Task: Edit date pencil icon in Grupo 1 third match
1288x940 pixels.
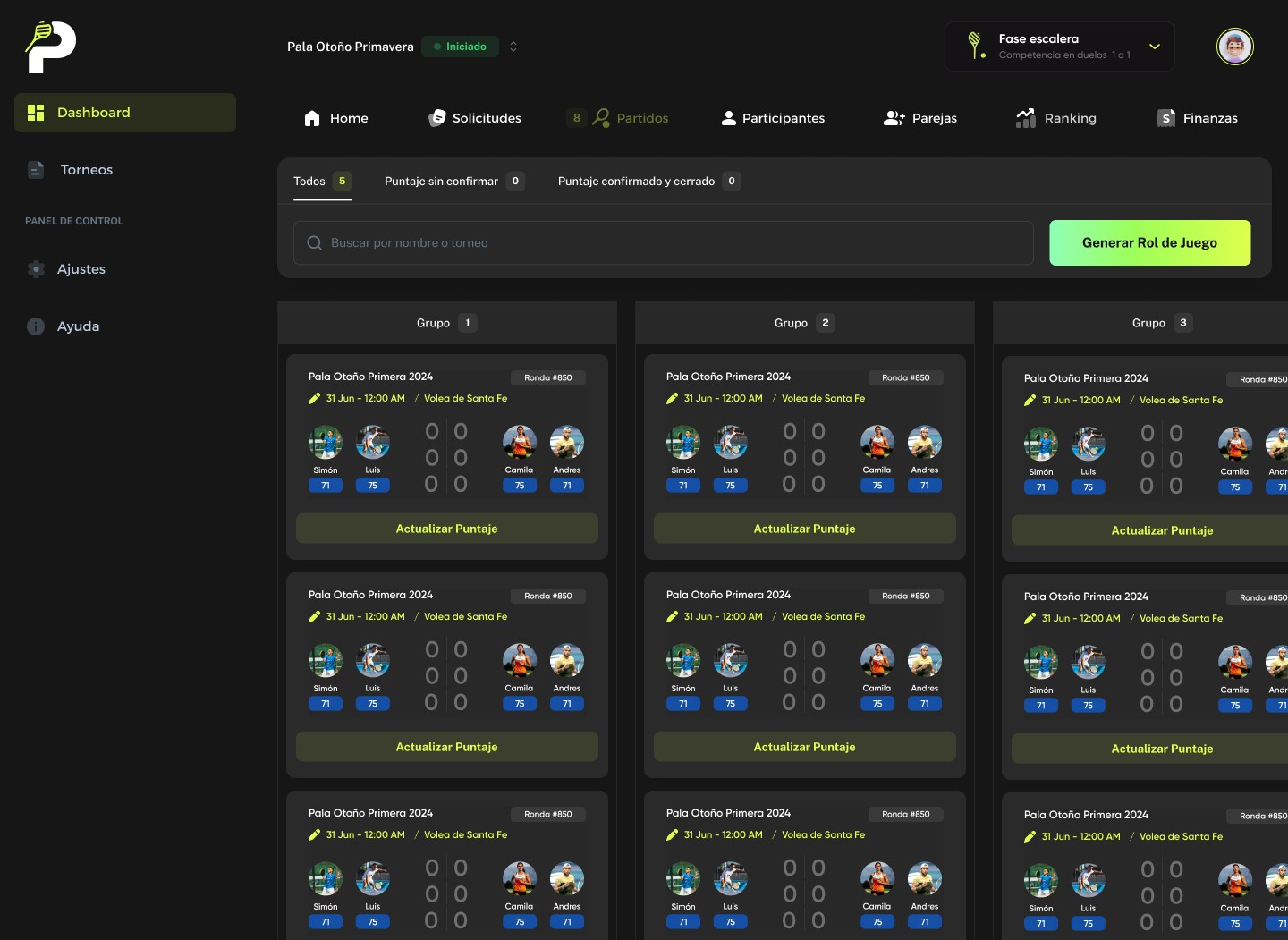Action: (314, 835)
